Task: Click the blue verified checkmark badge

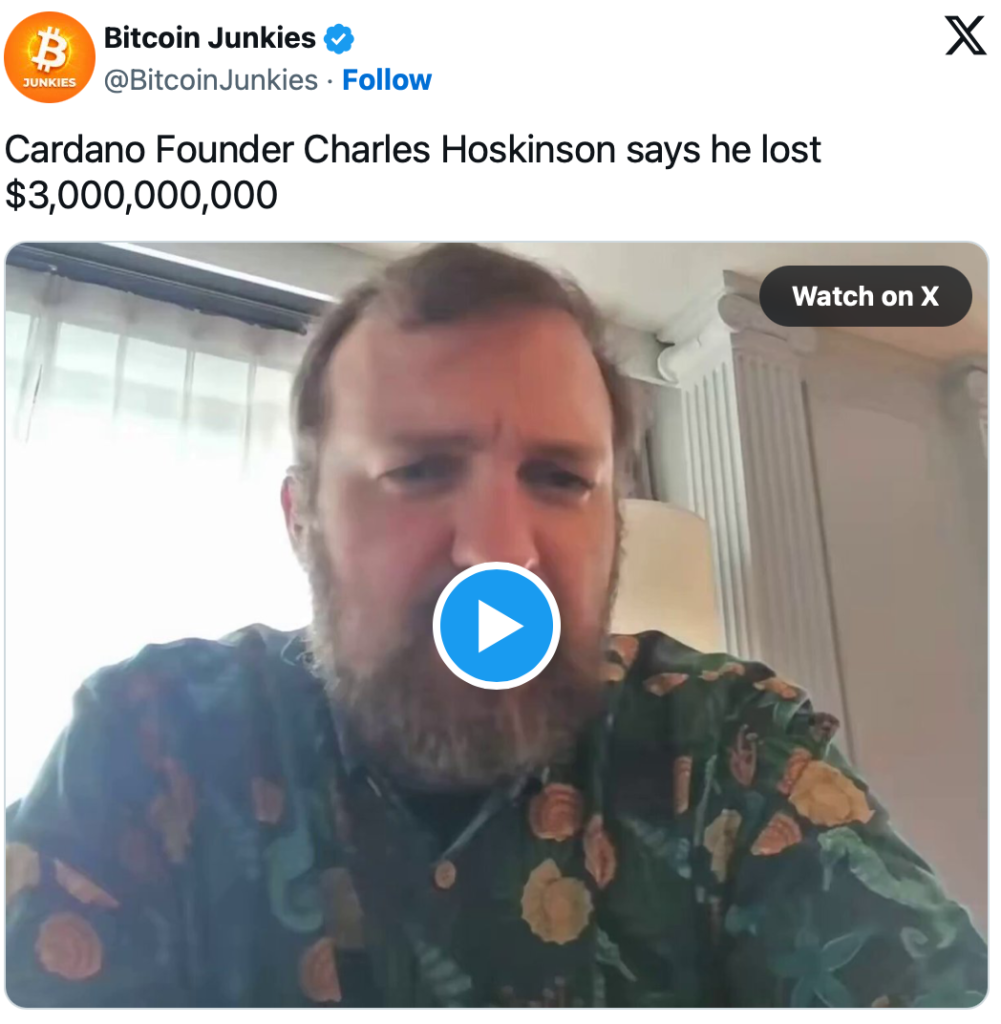Action: (339, 39)
